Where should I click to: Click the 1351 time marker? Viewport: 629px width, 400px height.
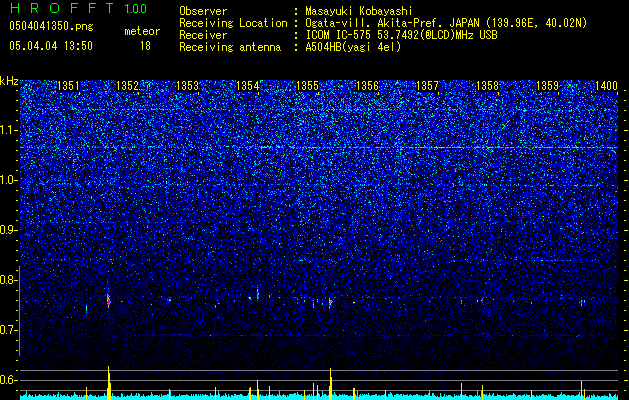(x=69, y=86)
